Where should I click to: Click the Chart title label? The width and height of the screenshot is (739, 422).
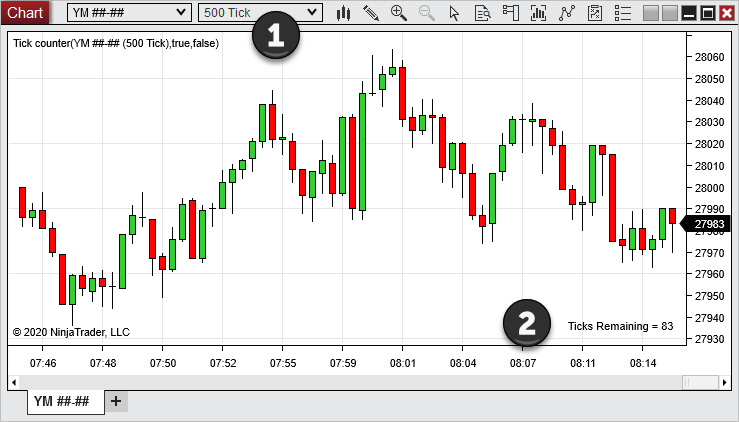[24, 13]
